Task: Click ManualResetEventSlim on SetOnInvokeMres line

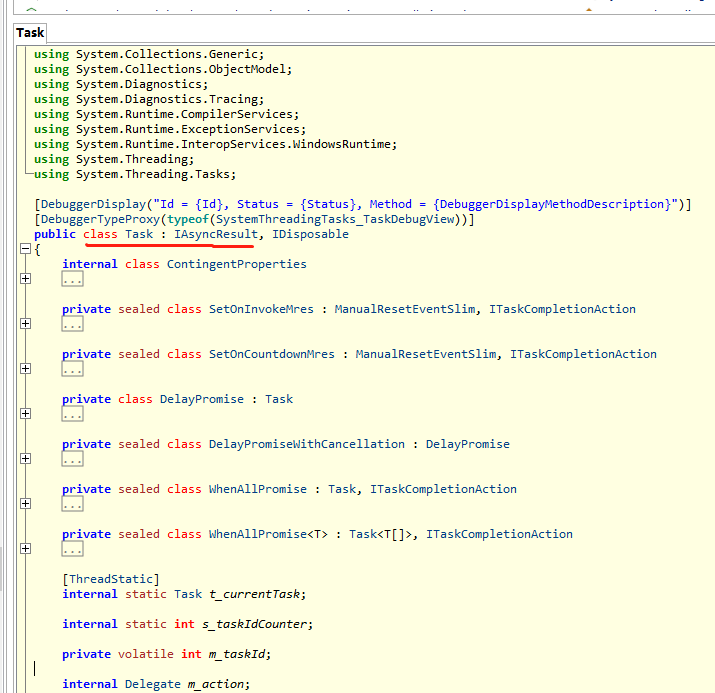Action: [x=405, y=309]
